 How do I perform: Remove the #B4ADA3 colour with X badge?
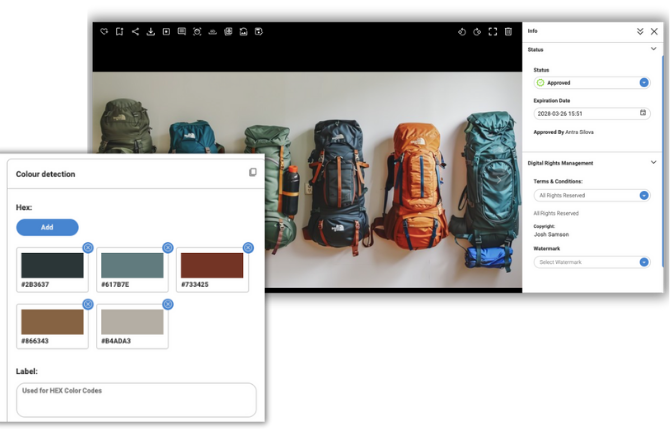[x=168, y=304]
